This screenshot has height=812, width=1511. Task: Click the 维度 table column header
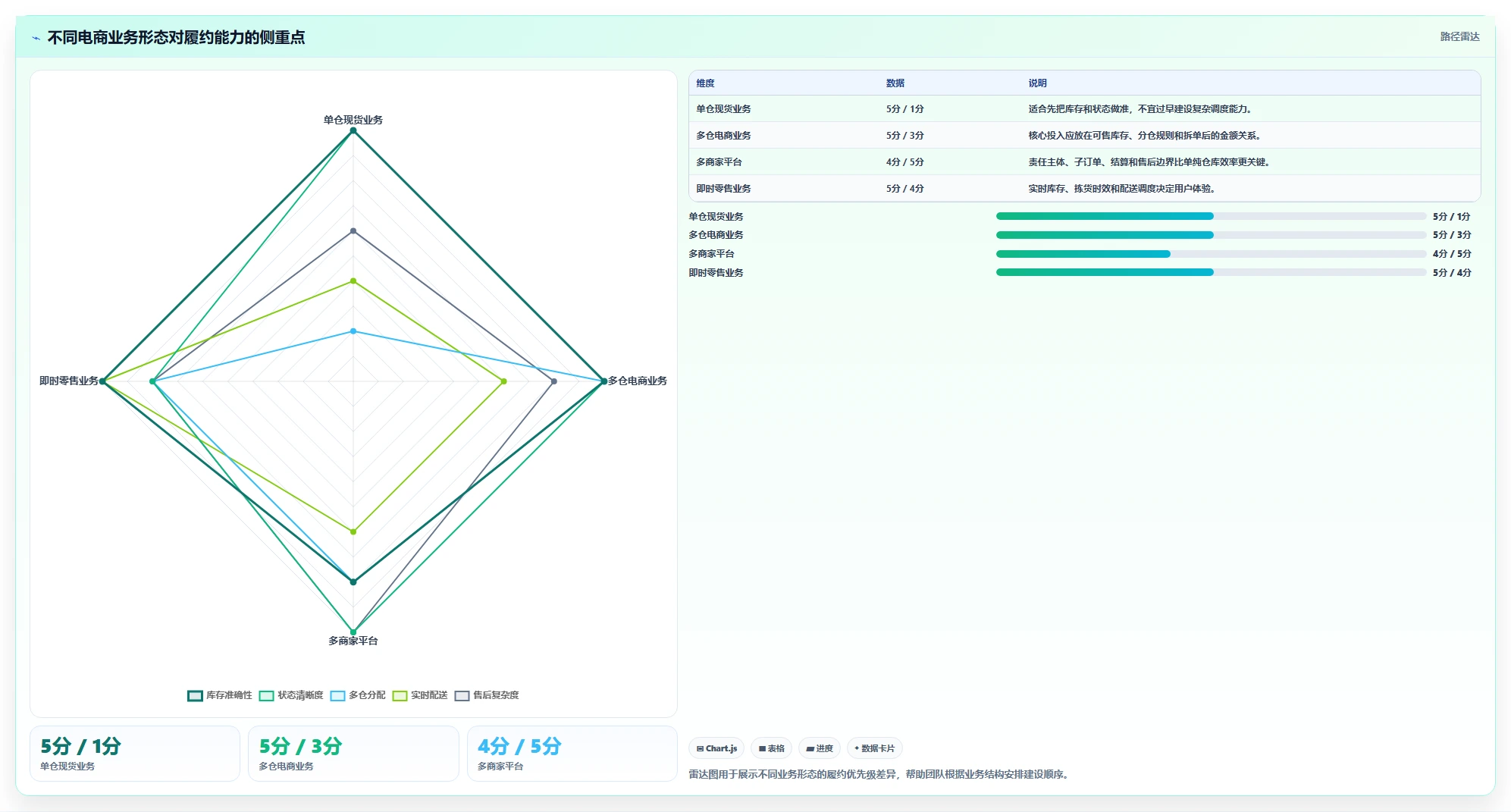(705, 83)
